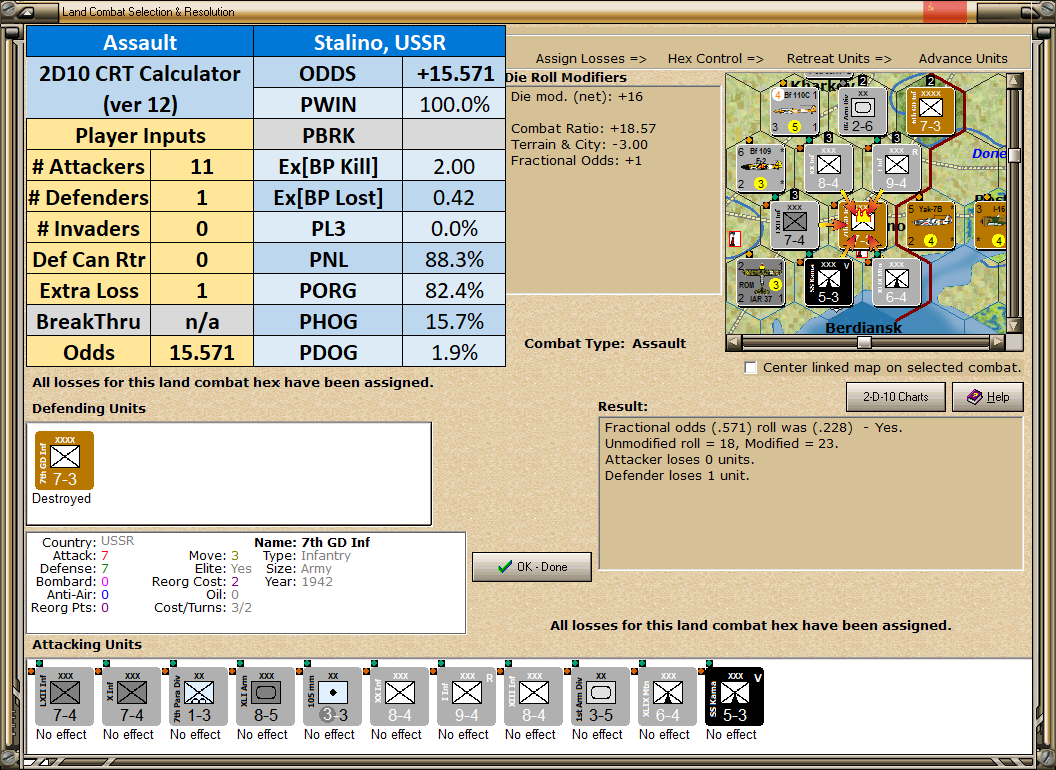The image size is (1056, 770).
Task: Click the Def Can Rtr value 0
Action: tap(202, 259)
